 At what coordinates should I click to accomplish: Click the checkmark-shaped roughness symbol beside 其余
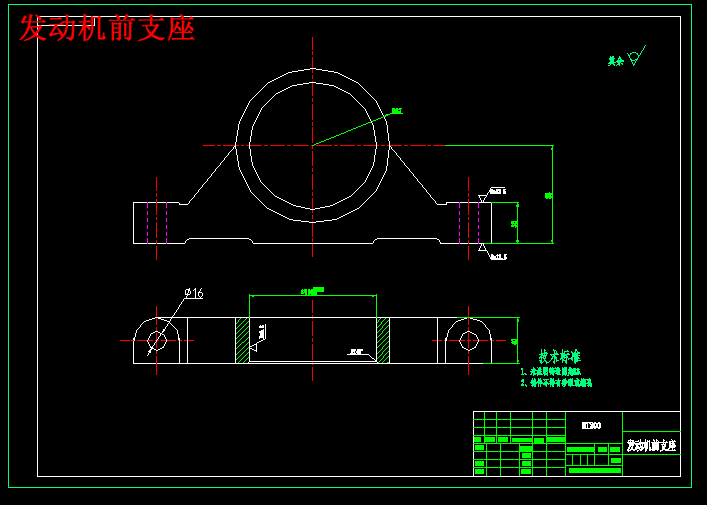pyautogui.click(x=636, y=56)
